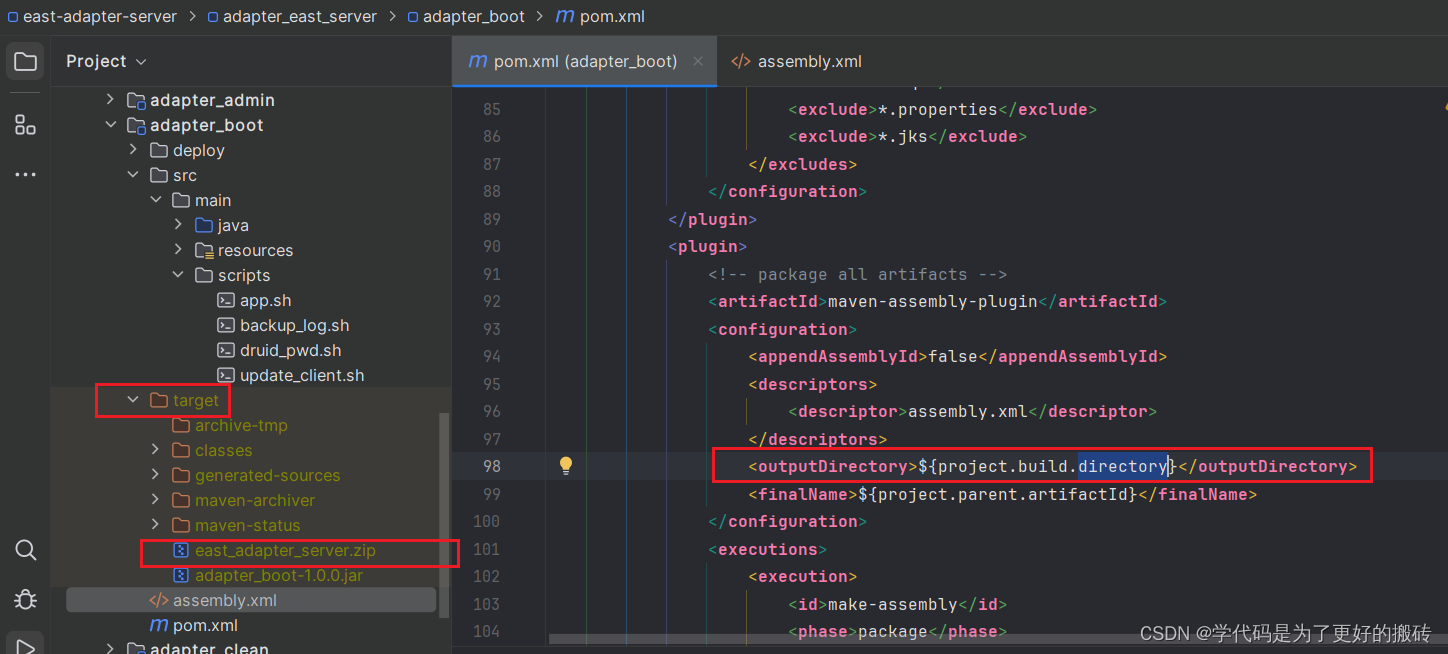The image size is (1448, 654).
Task: Collapse the adapter_boot module
Action: [111, 124]
